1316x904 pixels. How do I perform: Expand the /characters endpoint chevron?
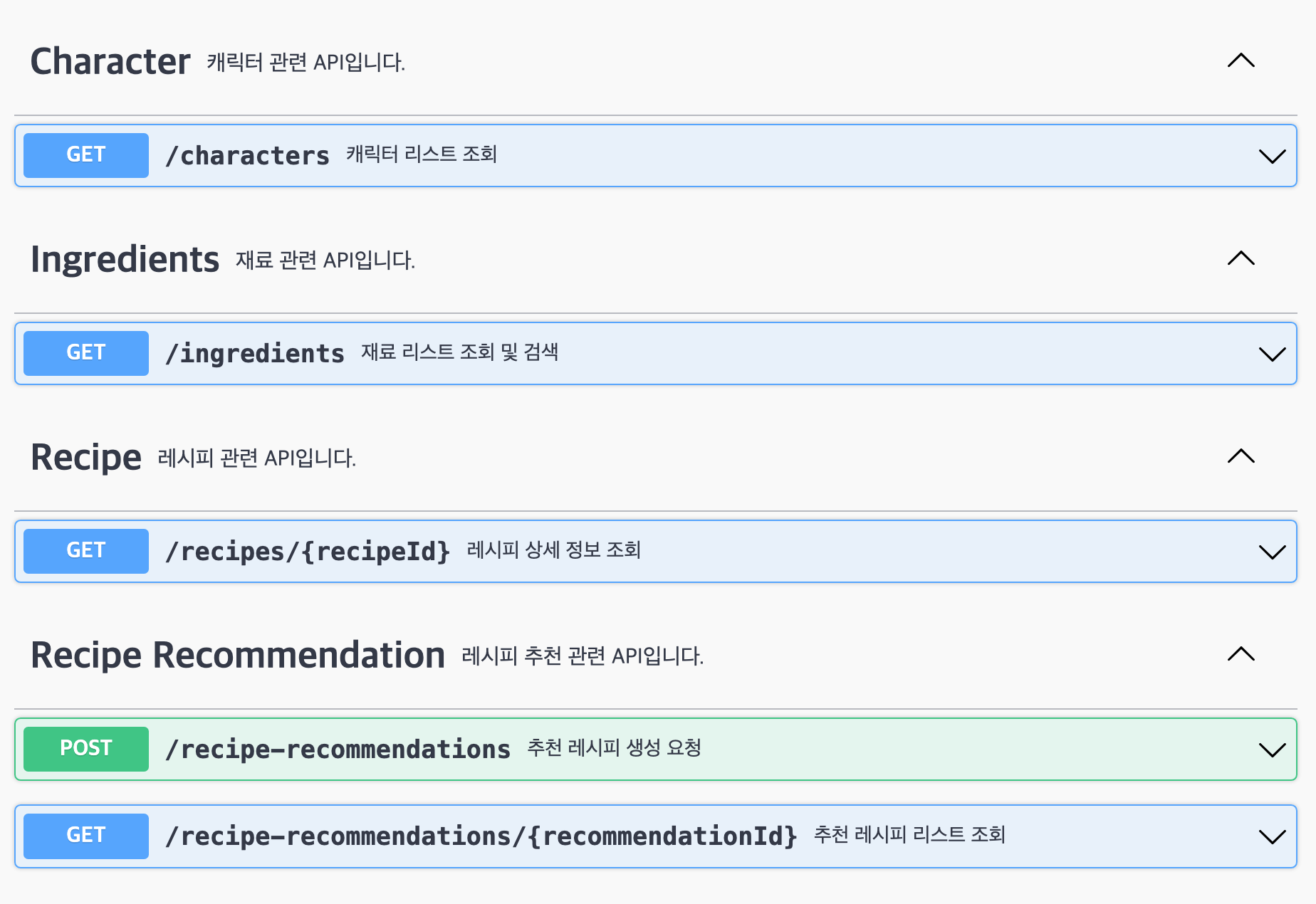(1272, 157)
